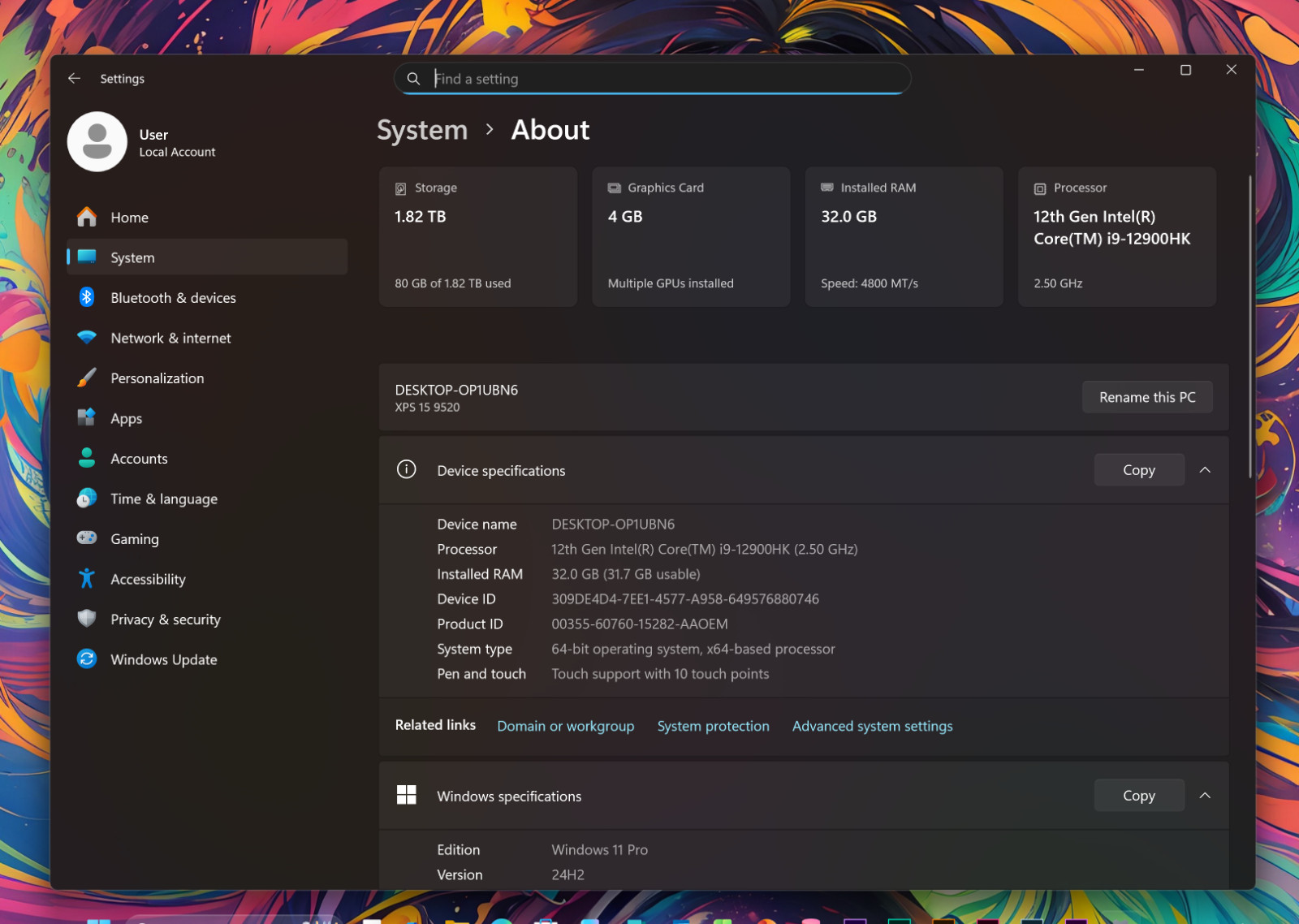Open the User profile avatar

97,142
